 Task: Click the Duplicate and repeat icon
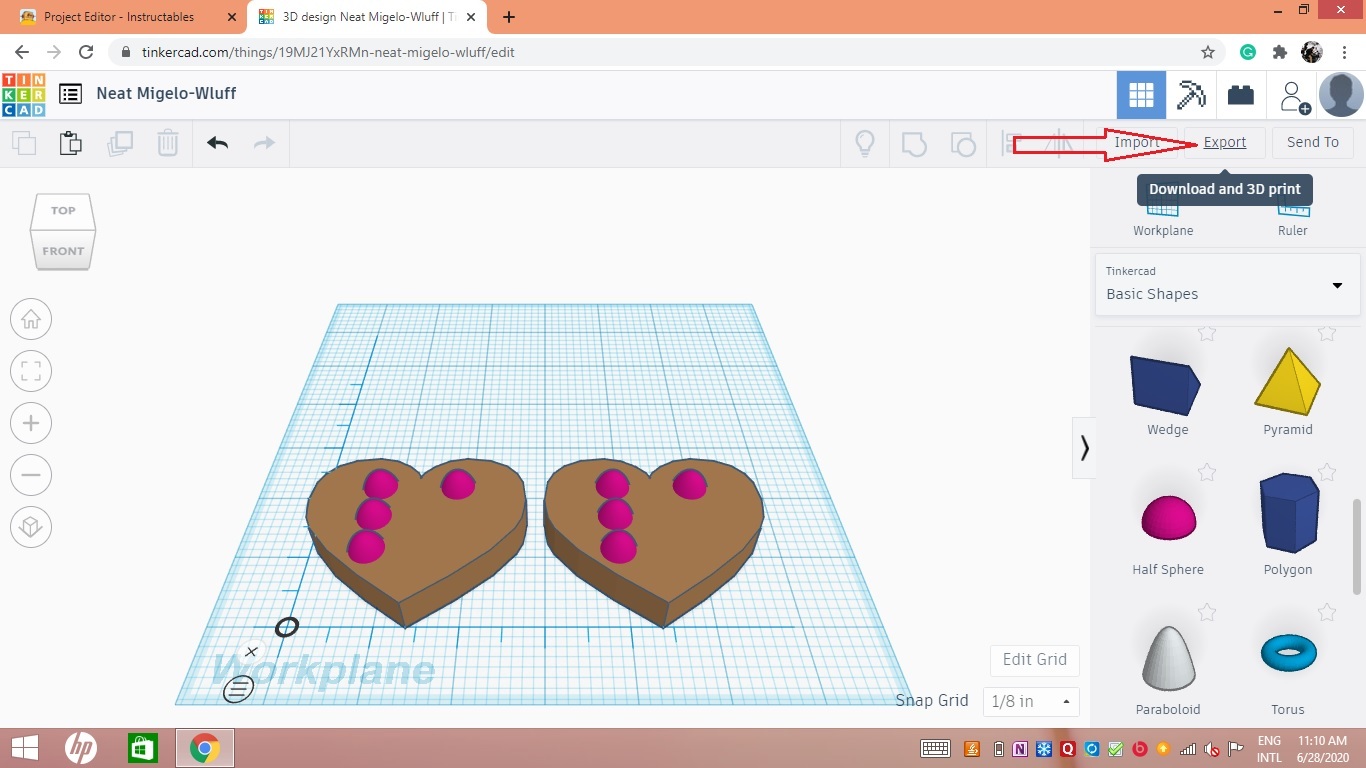pyautogui.click(x=120, y=143)
